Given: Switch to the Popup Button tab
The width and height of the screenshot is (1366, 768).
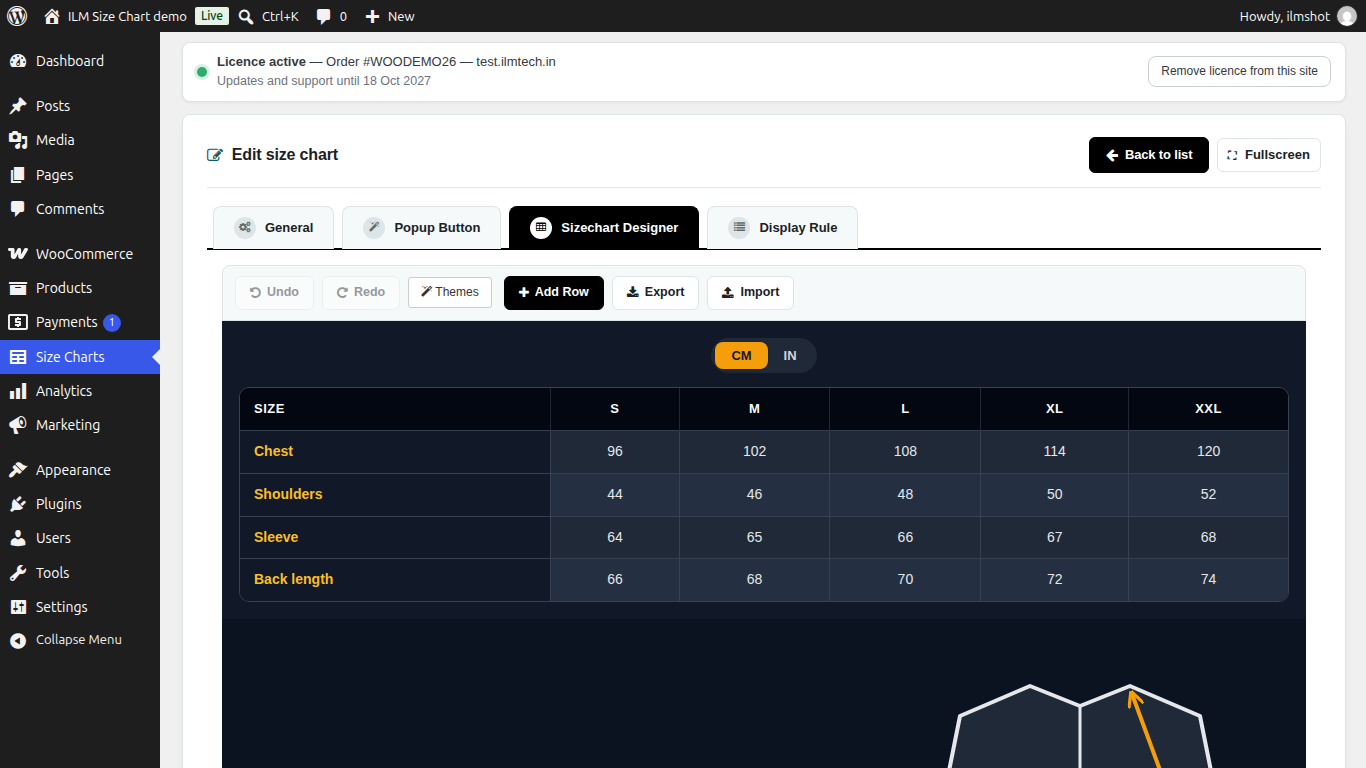Looking at the screenshot, I should click(x=421, y=227).
